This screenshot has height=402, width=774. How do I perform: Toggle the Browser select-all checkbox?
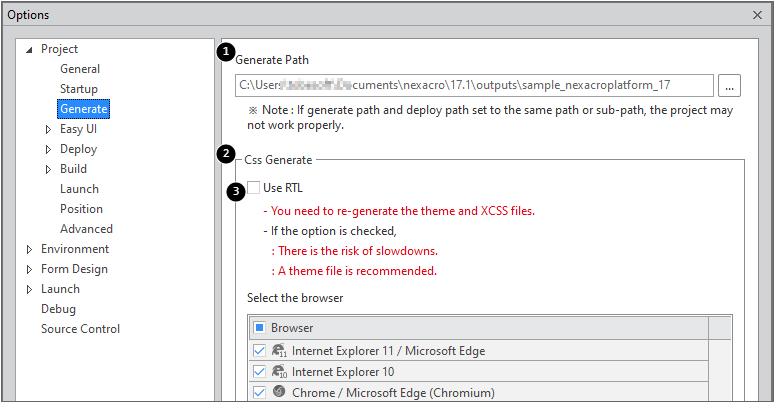(259, 328)
